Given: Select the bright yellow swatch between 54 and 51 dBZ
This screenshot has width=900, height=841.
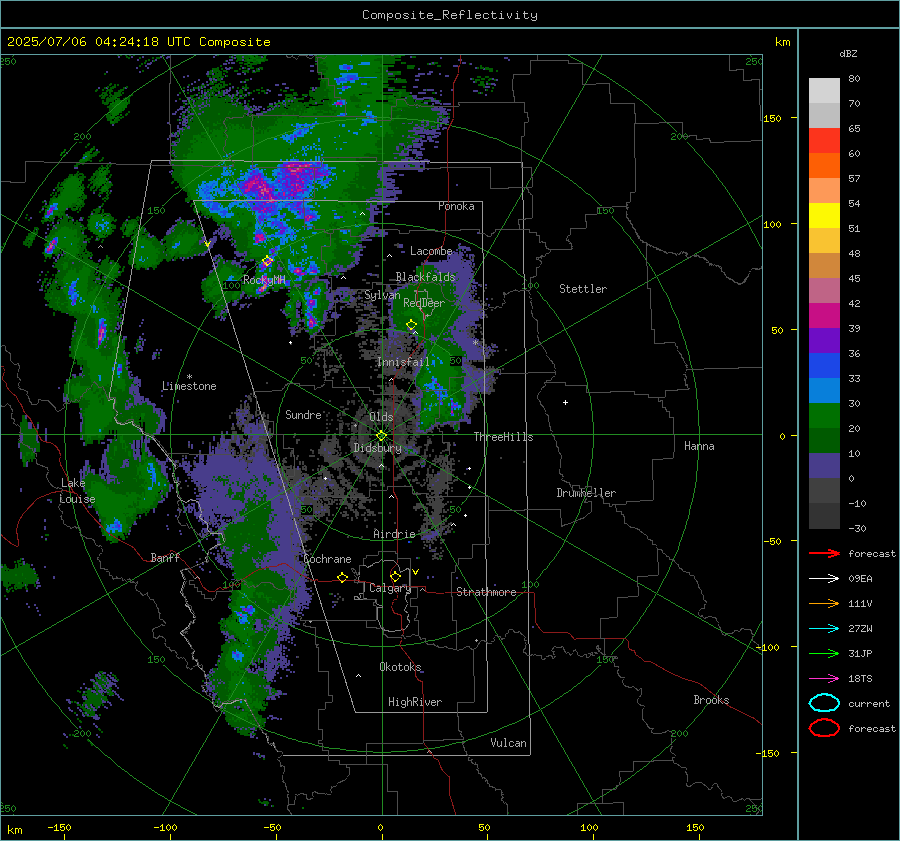Looking at the screenshot, I should (824, 216).
